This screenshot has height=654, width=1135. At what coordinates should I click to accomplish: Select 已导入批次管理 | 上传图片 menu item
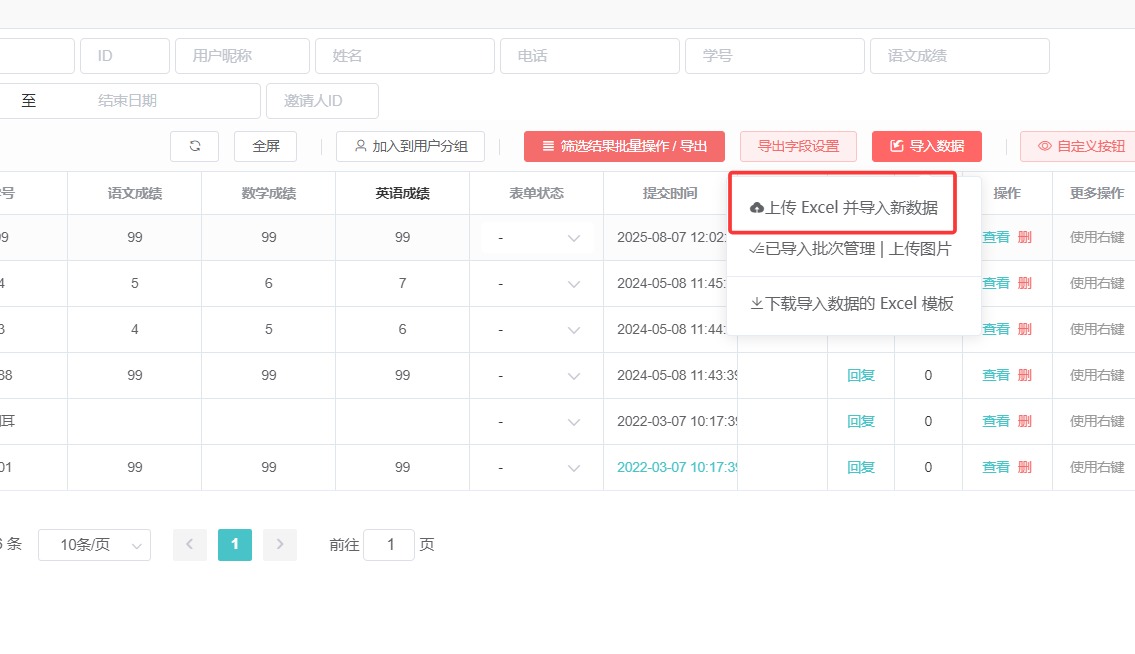tap(850, 249)
